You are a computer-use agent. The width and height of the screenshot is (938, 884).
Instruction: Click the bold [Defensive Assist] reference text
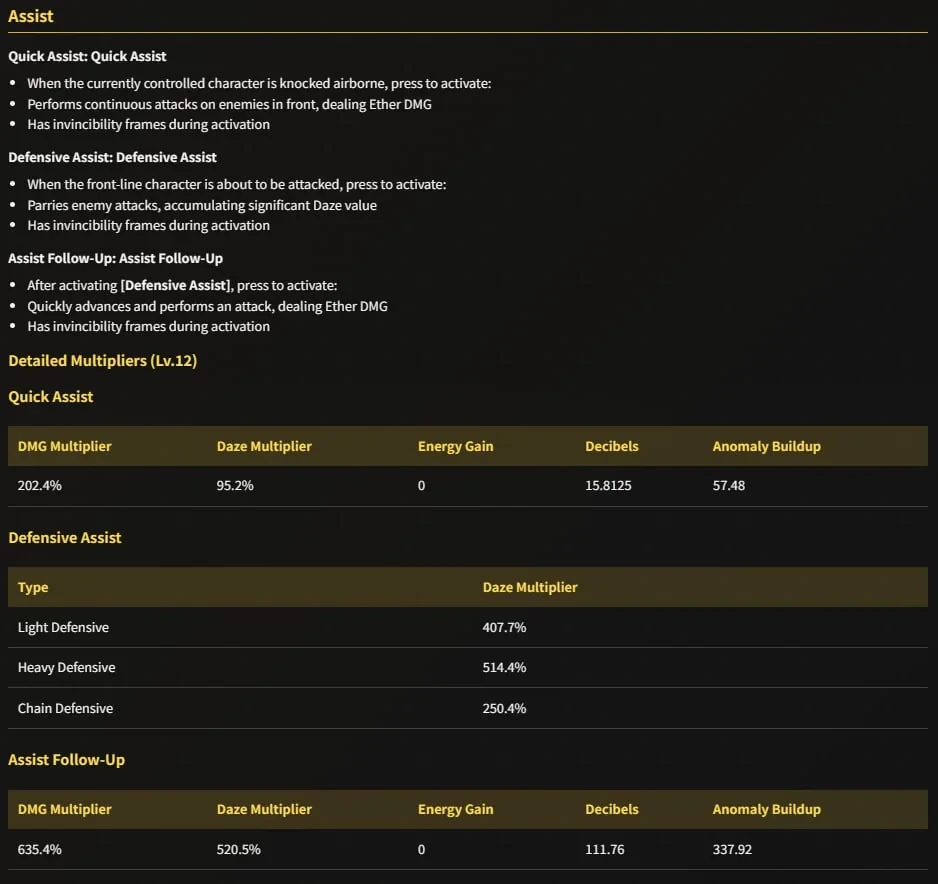175,285
